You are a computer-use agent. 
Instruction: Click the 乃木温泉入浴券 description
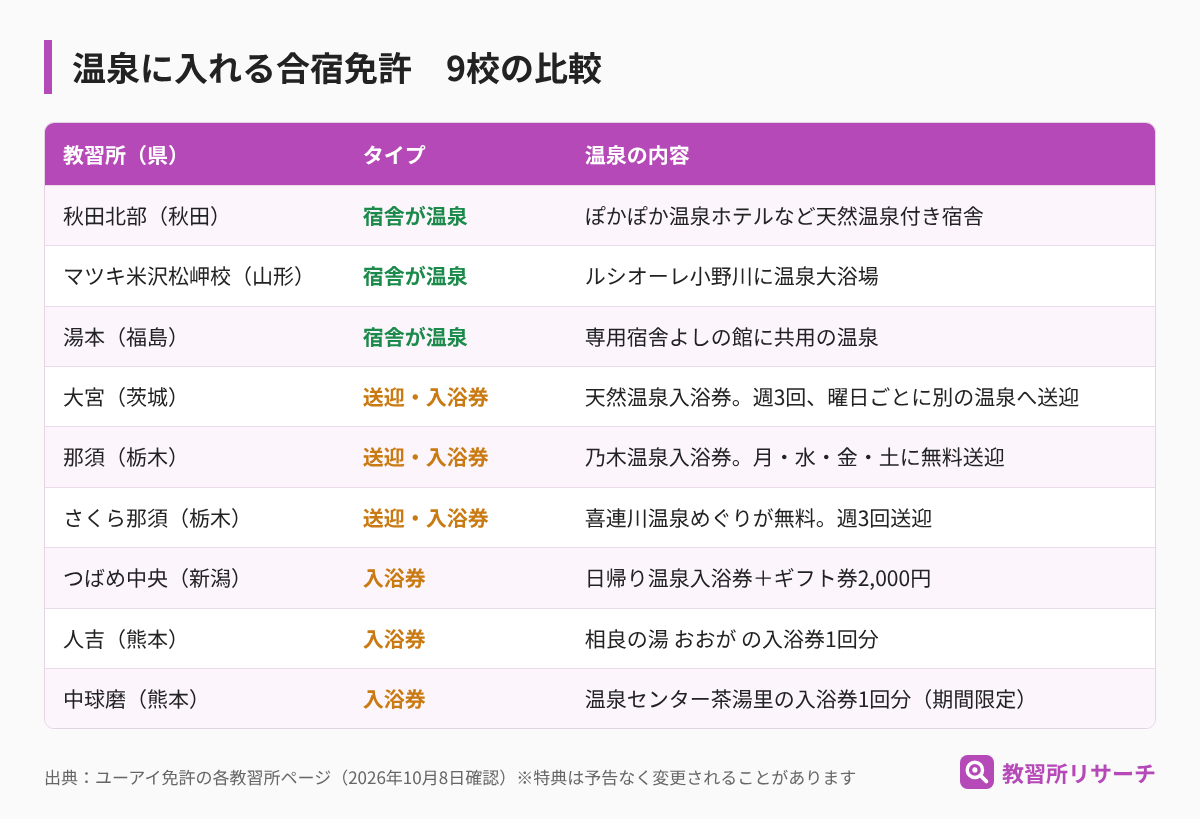click(x=795, y=457)
